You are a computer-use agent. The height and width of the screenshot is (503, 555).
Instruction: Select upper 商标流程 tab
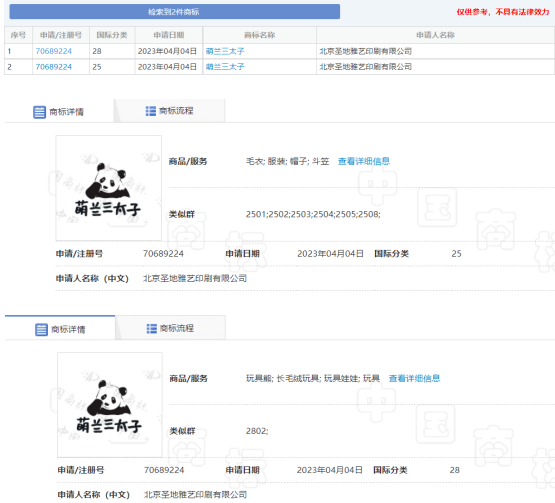point(170,111)
